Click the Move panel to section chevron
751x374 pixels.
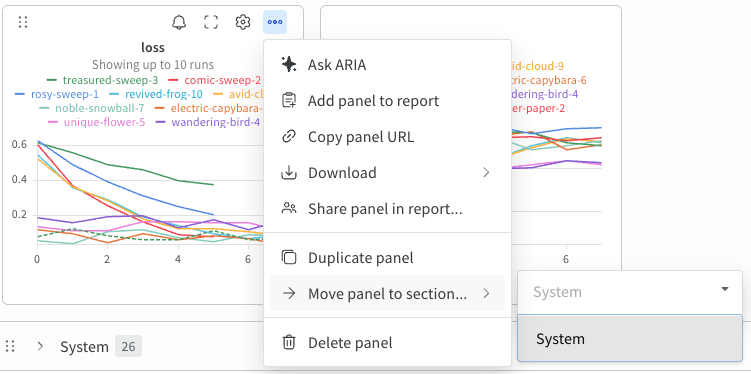click(486, 293)
